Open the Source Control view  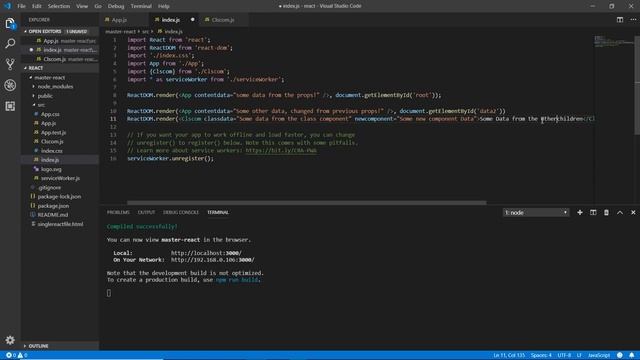(10, 64)
